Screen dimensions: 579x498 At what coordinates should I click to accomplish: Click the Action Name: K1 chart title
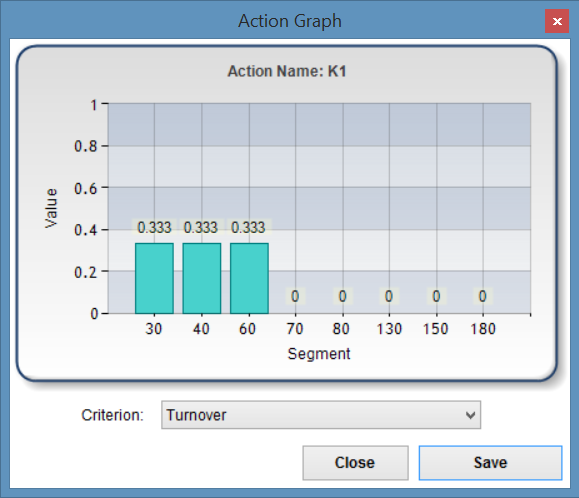(x=287, y=71)
